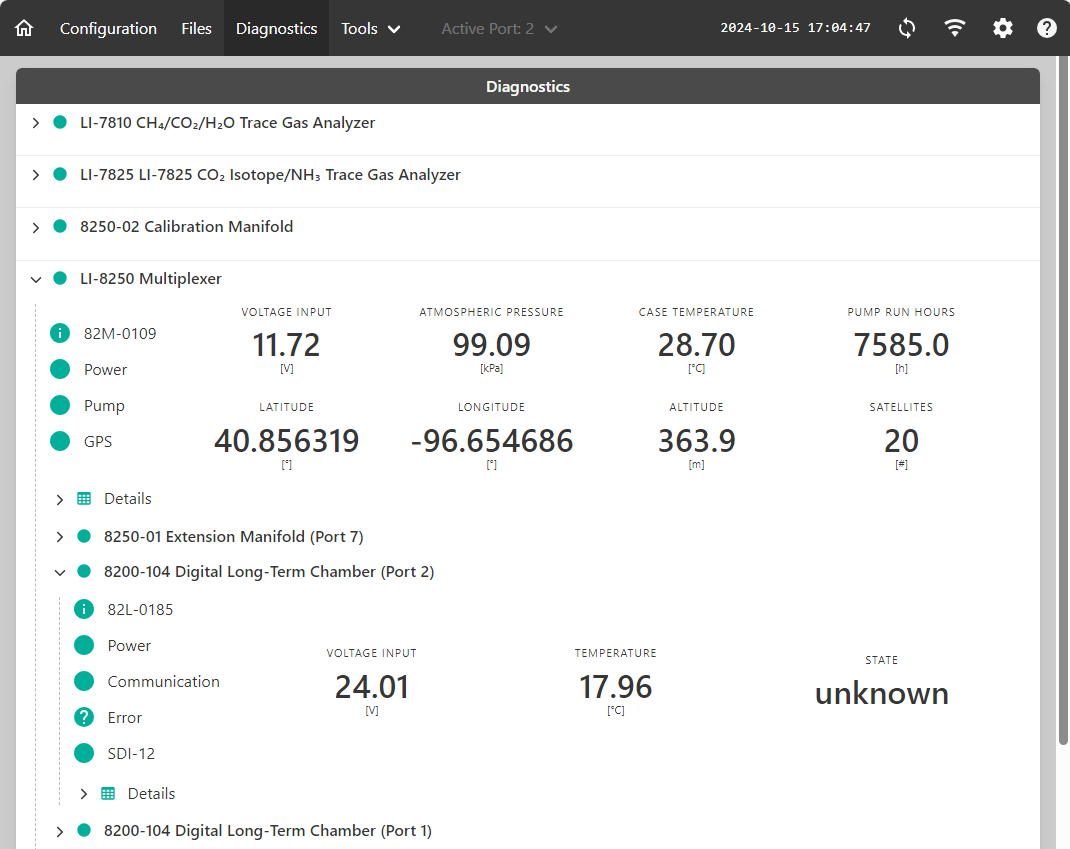This screenshot has width=1070, height=849.
Task: Click the 8250-01 Extension Manifold (Port 7) label
Action: [233, 536]
